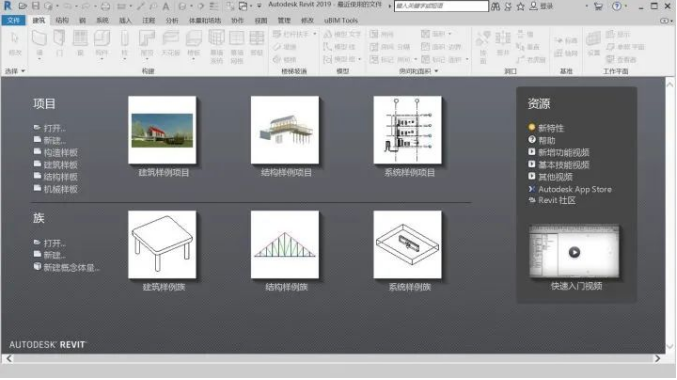The height and width of the screenshot is (380, 677).
Task: Select the Roof (屋顶) tool
Action: 147,44
